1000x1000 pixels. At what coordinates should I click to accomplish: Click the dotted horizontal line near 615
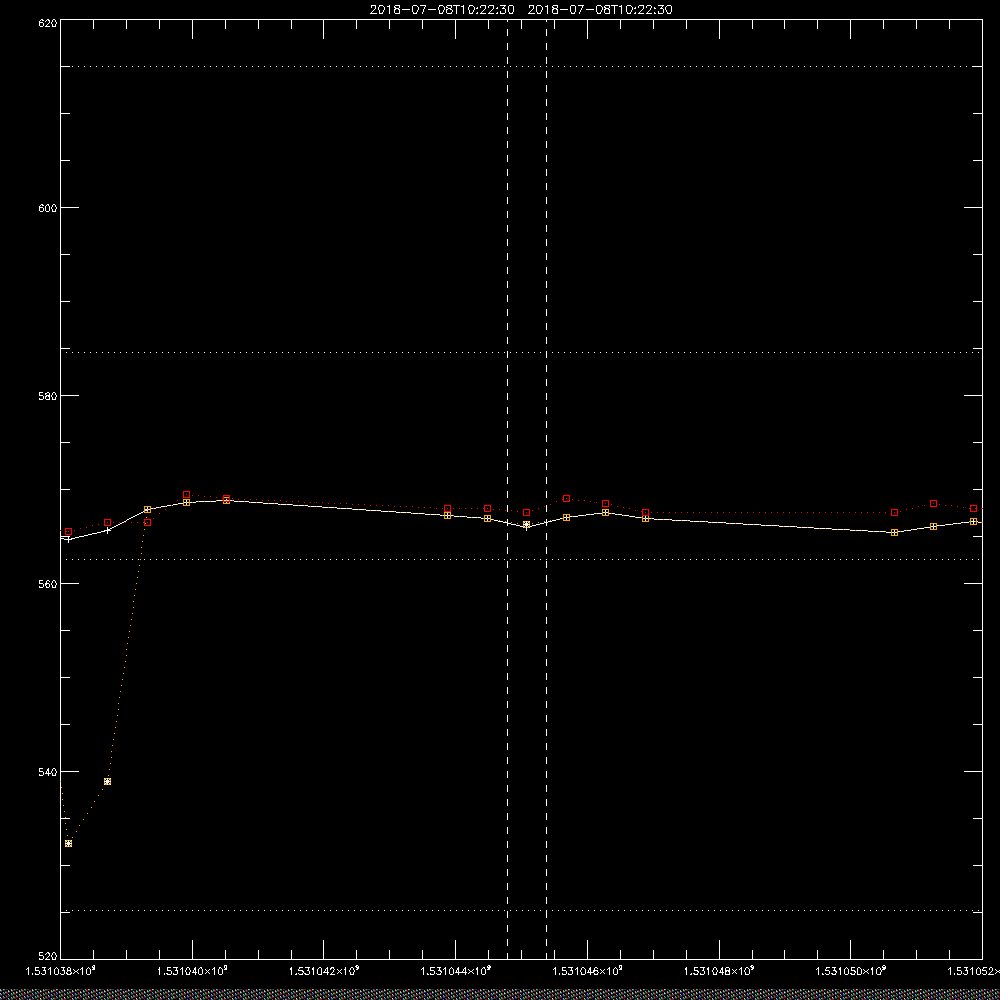[x=521, y=66]
